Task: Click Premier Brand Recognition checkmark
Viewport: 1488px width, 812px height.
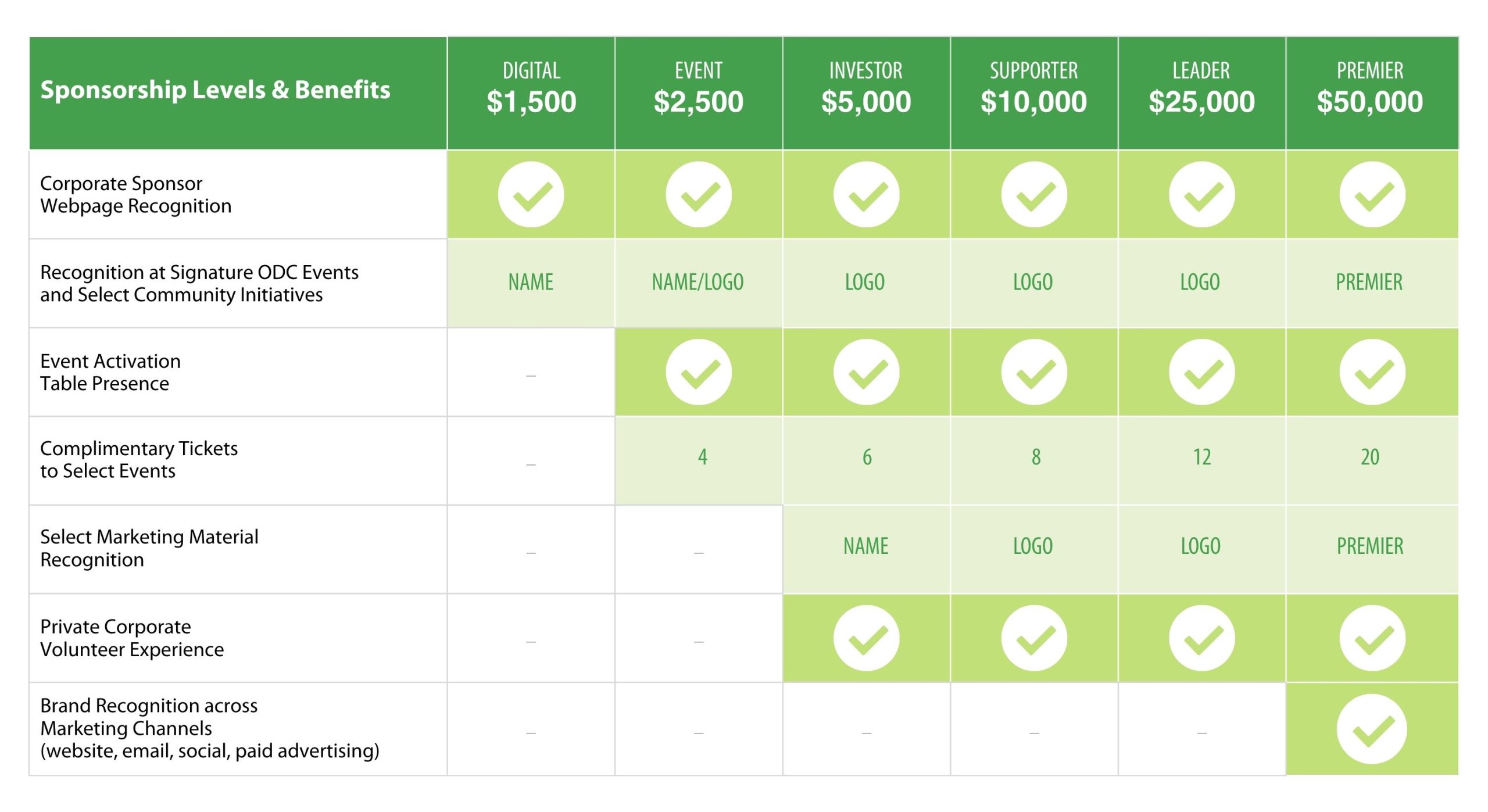Action: point(1372,729)
